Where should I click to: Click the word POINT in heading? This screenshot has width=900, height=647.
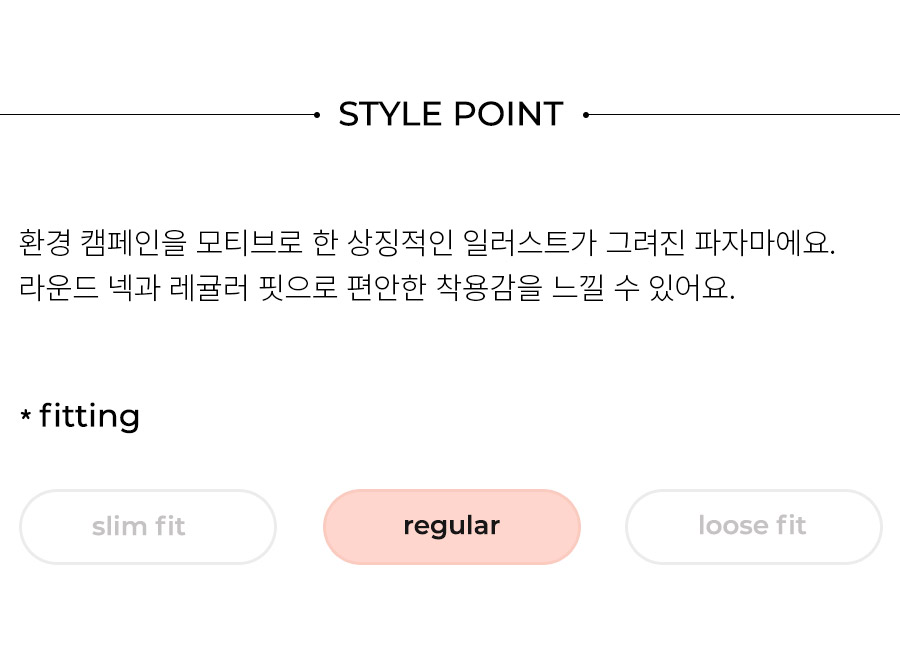click(x=509, y=114)
